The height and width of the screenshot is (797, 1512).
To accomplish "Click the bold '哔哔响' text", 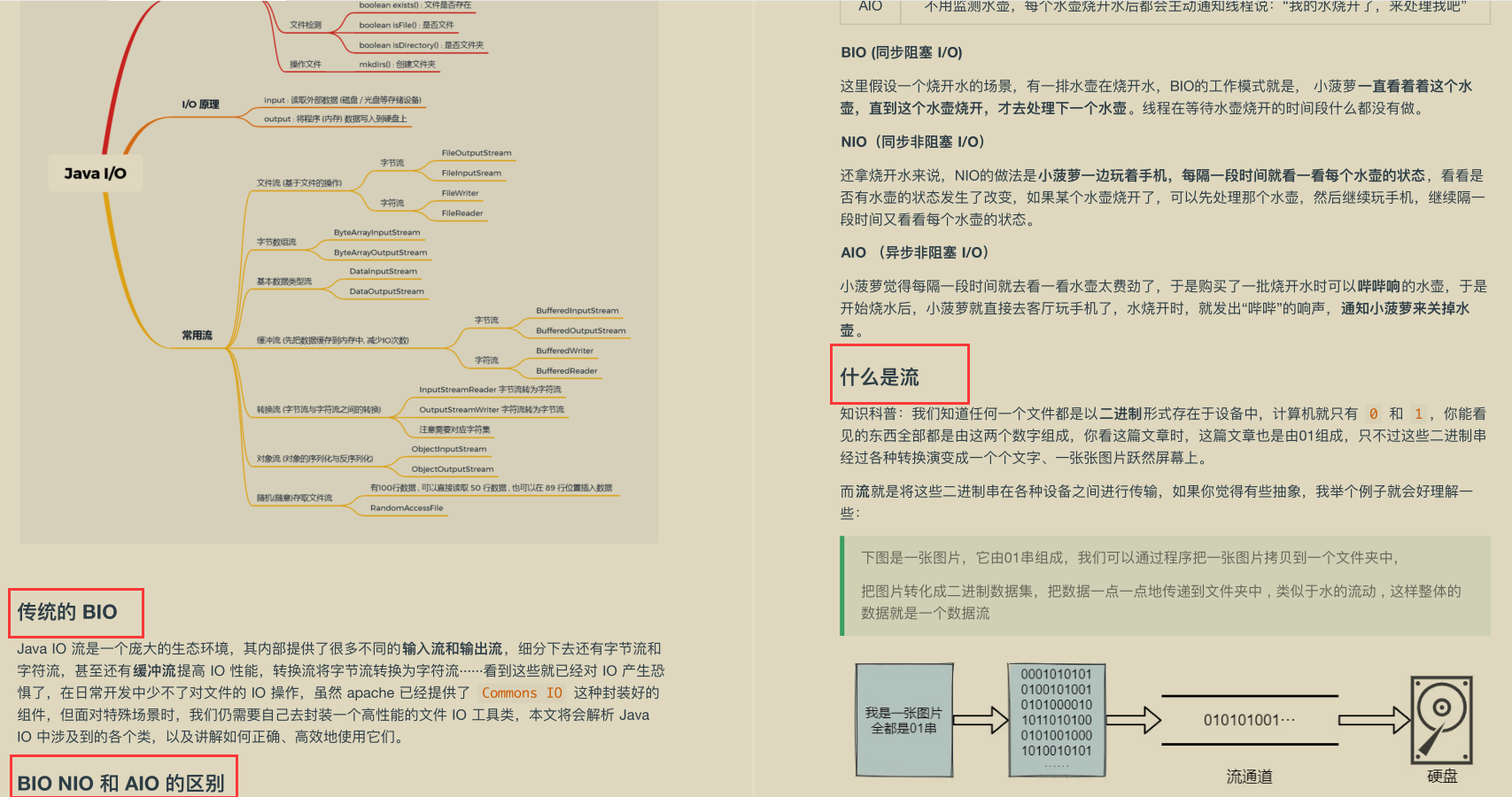I will [x=1379, y=286].
